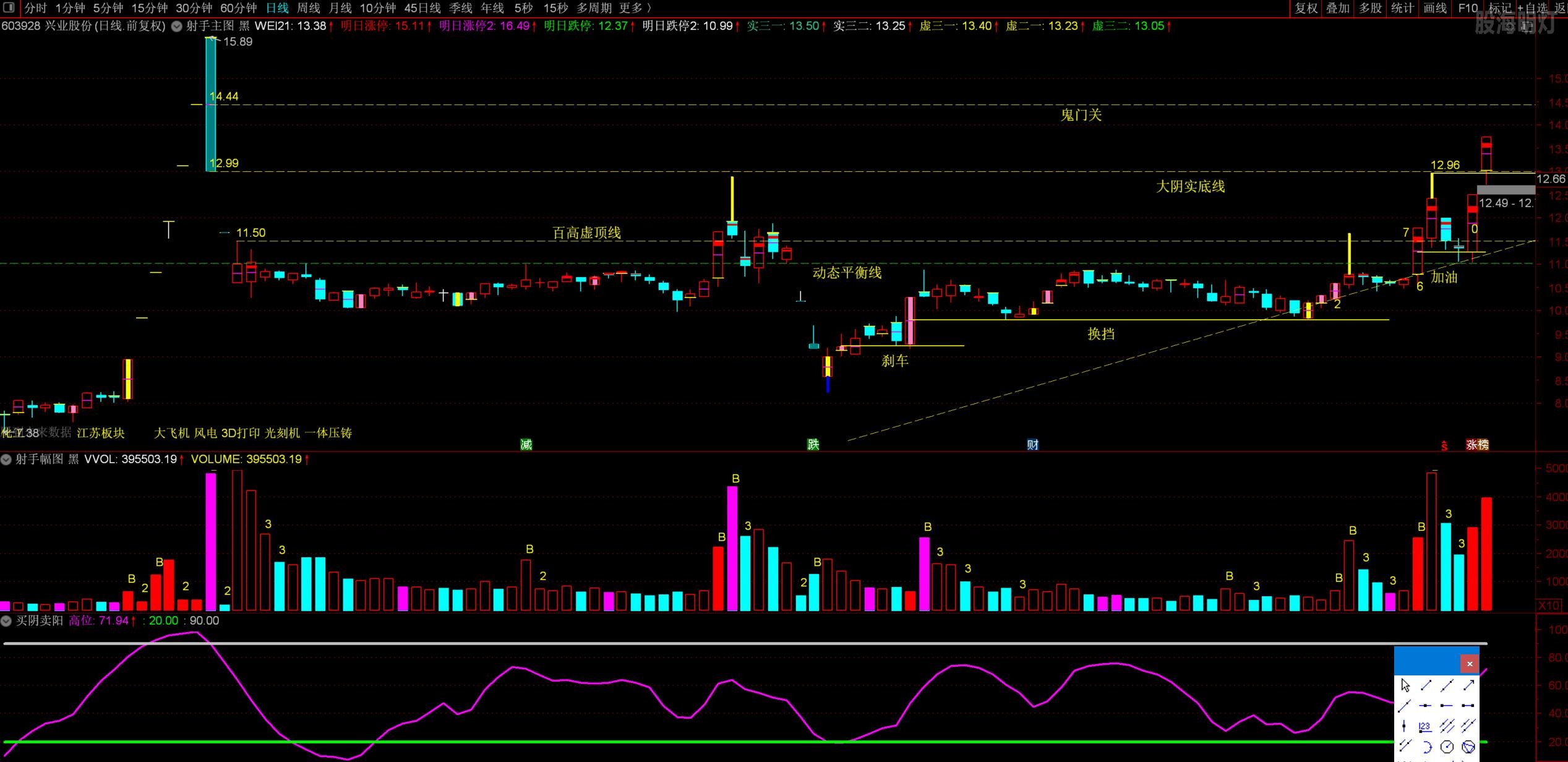Open F10 company info
This screenshot has width=1568, height=762.
coord(1467,7)
